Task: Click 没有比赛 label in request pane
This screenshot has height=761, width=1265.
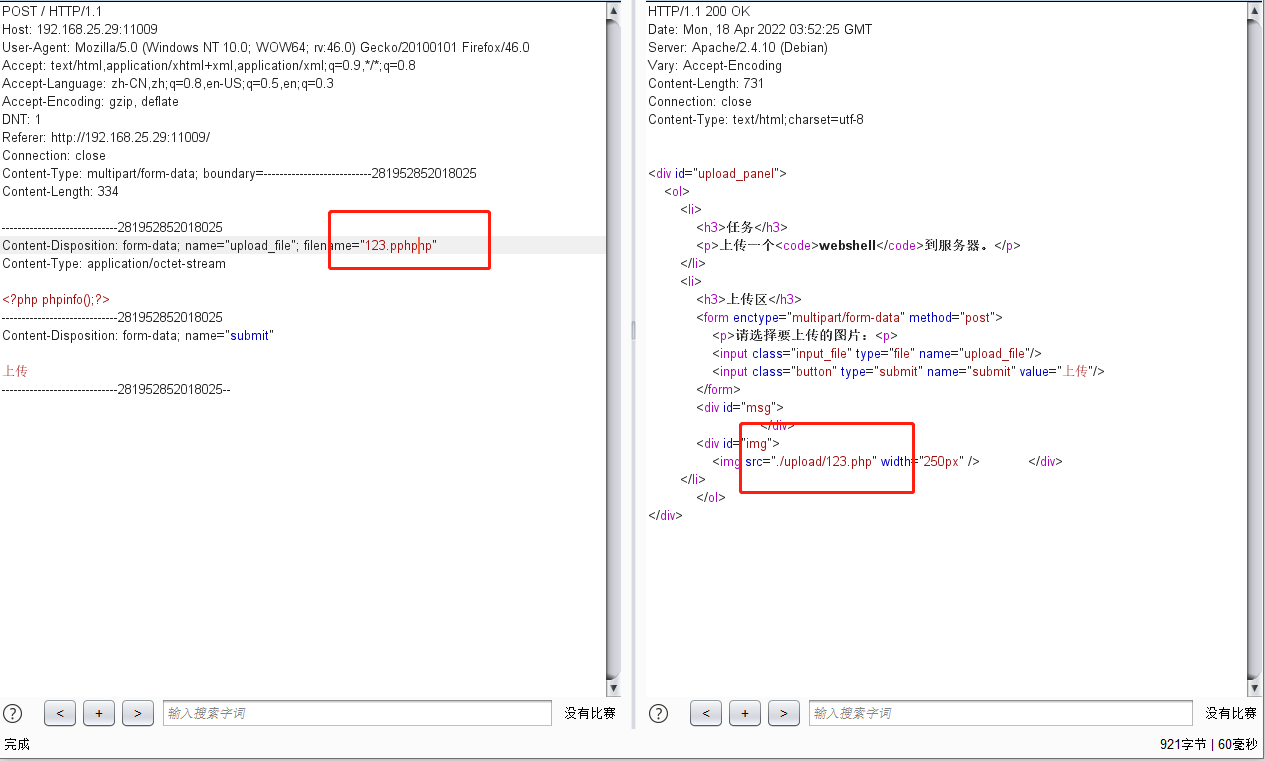Action: click(x=590, y=713)
